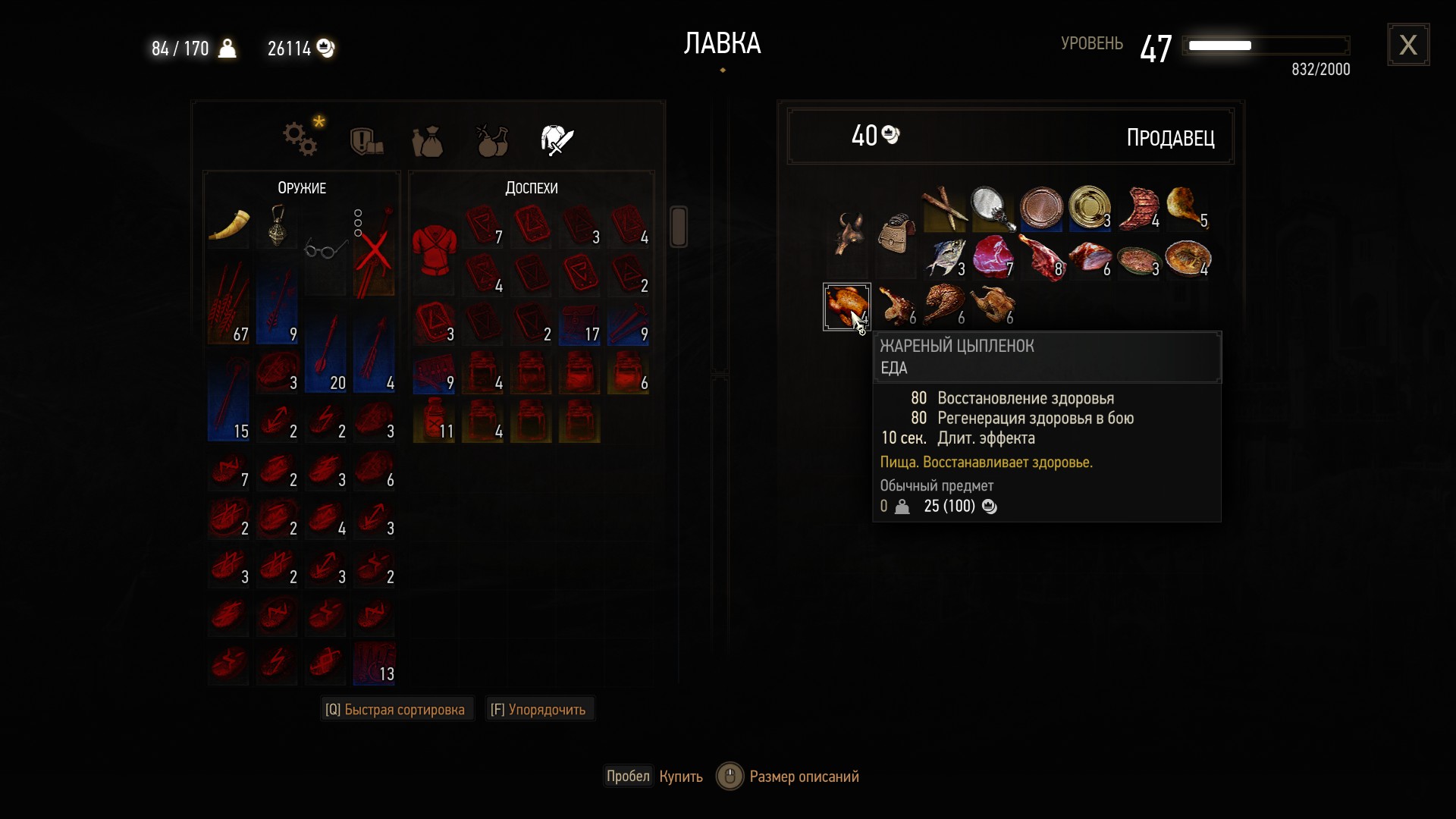Open the quest items inventory tab

pos(366,141)
